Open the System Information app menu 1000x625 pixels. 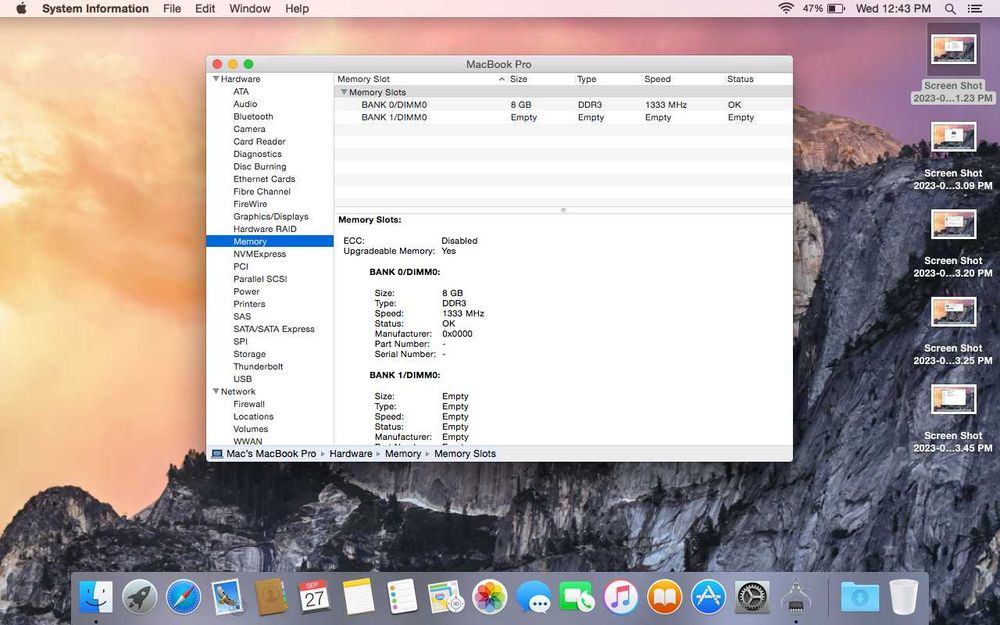click(x=95, y=8)
